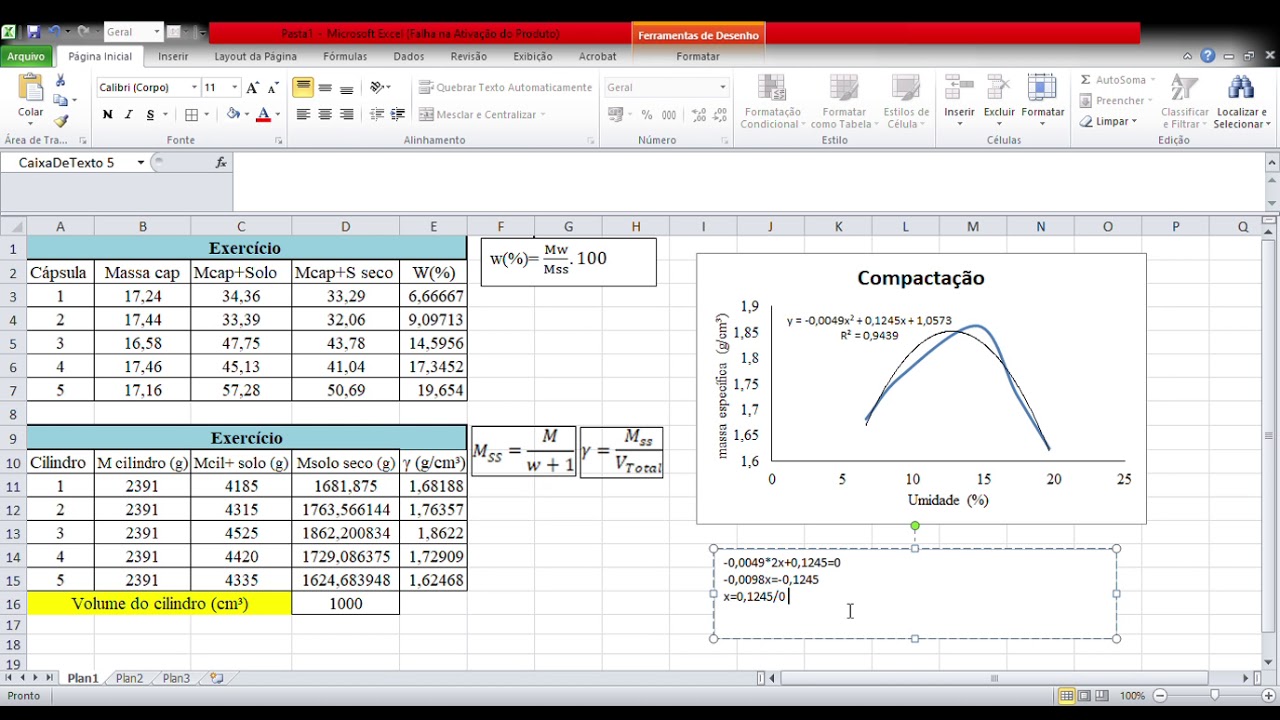This screenshot has height=720, width=1280.
Task: Select the format painter brush icon
Action: pos(61,121)
